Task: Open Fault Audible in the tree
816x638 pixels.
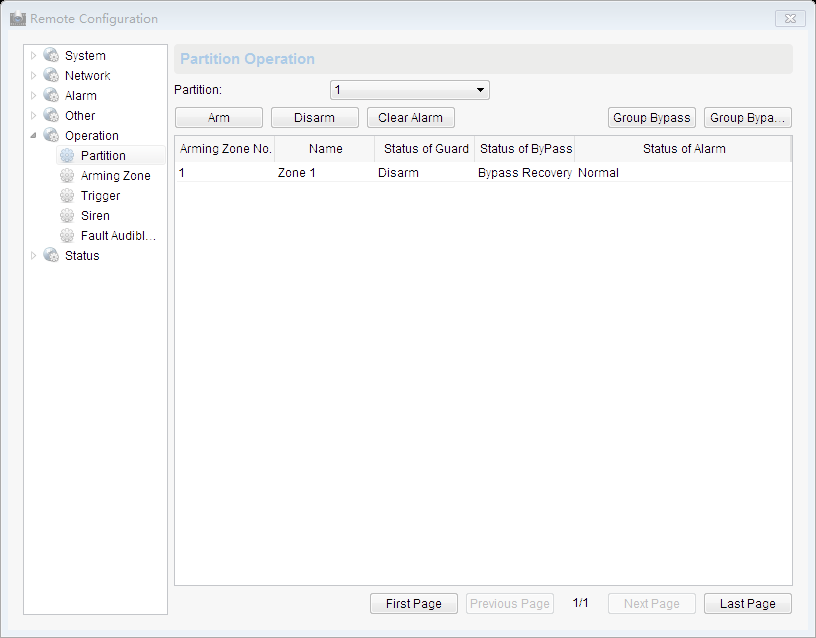Action: click(x=118, y=236)
